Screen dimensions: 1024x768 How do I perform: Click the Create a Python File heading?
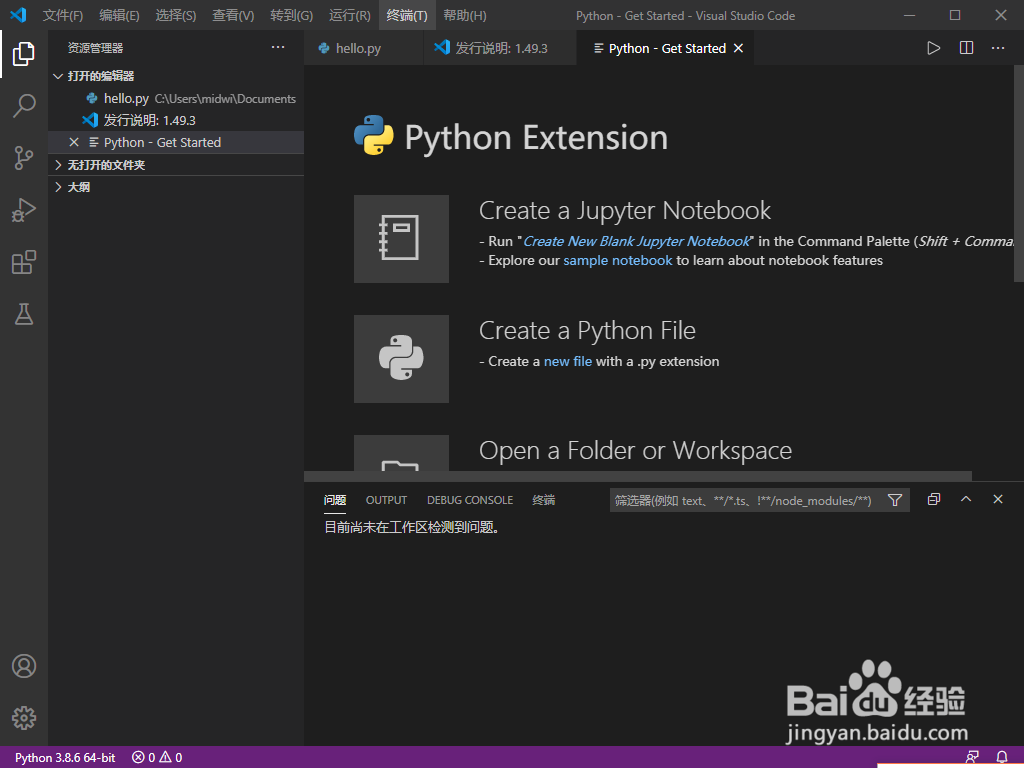[x=588, y=331]
